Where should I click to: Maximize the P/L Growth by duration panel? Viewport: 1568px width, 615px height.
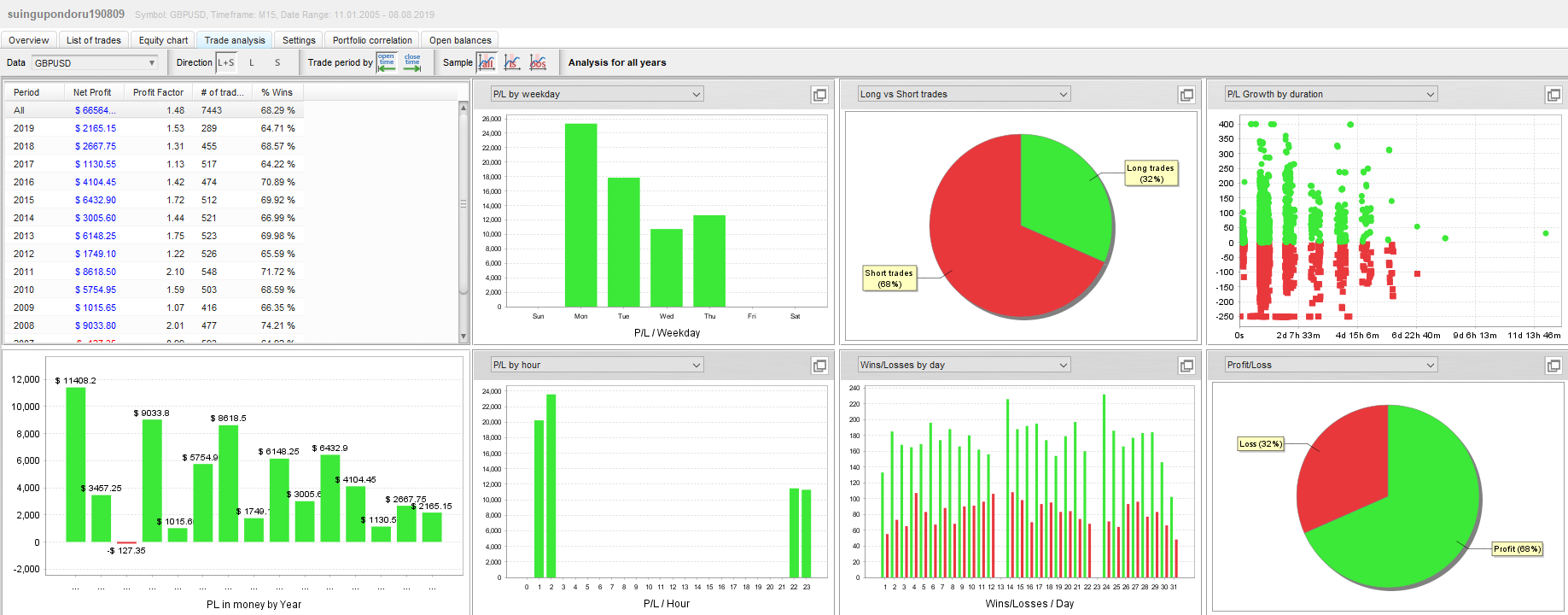pyautogui.click(x=1553, y=95)
